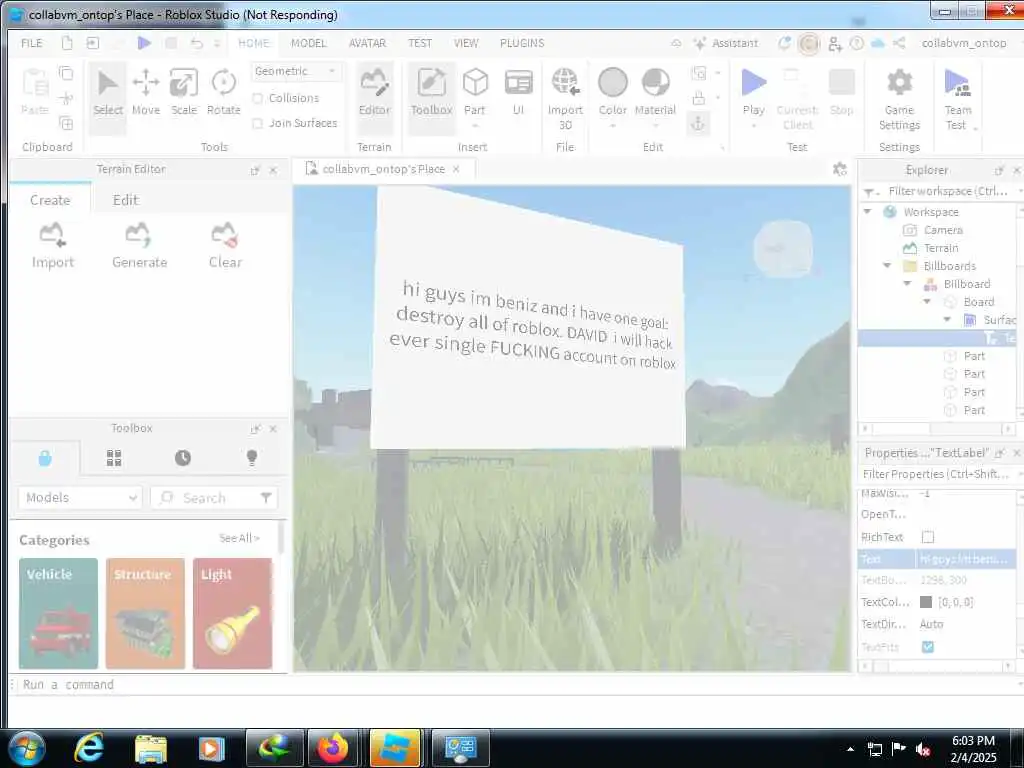Switch to the AVATAR ribbon tab
This screenshot has height=768, width=1024.
coord(367,43)
